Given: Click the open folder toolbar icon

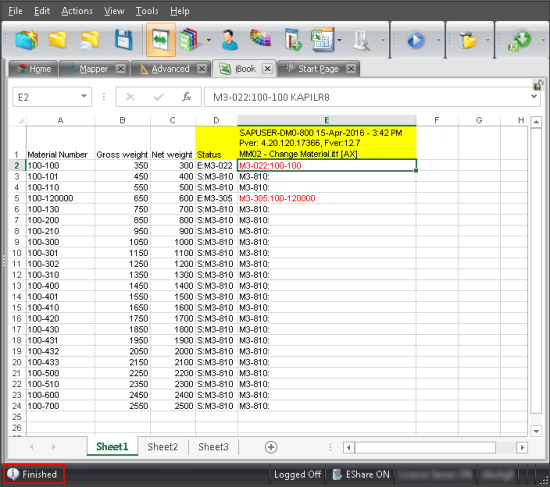Looking at the screenshot, I should point(58,40).
